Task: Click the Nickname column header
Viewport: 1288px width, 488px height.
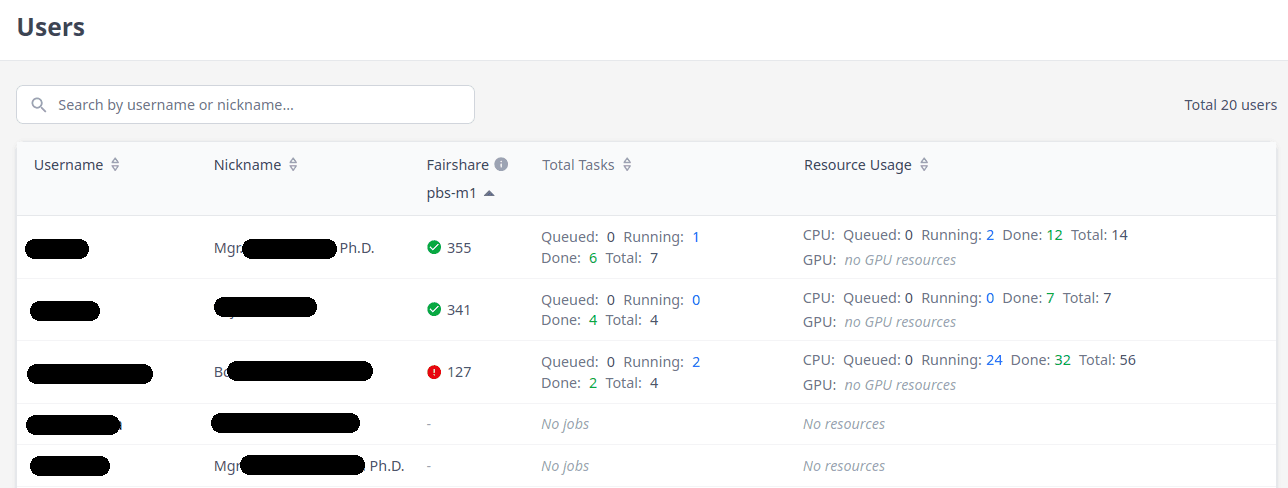Action: [x=247, y=165]
